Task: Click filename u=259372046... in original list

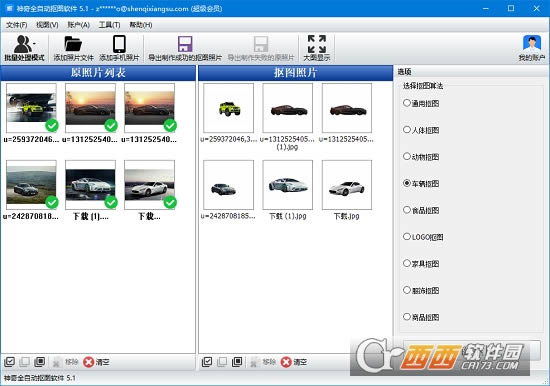Action: (31, 139)
